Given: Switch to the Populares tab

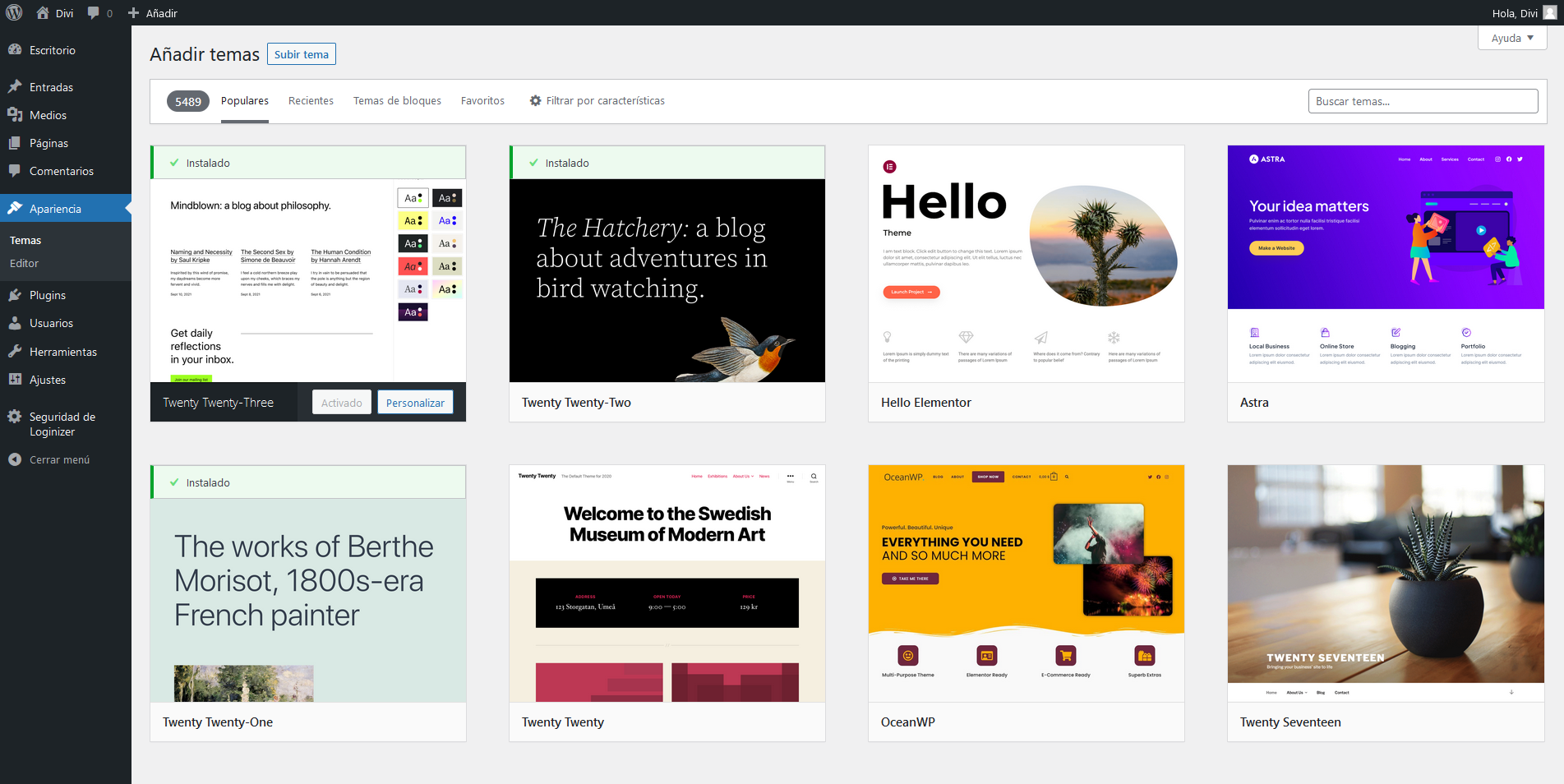Looking at the screenshot, I should 245,101.
